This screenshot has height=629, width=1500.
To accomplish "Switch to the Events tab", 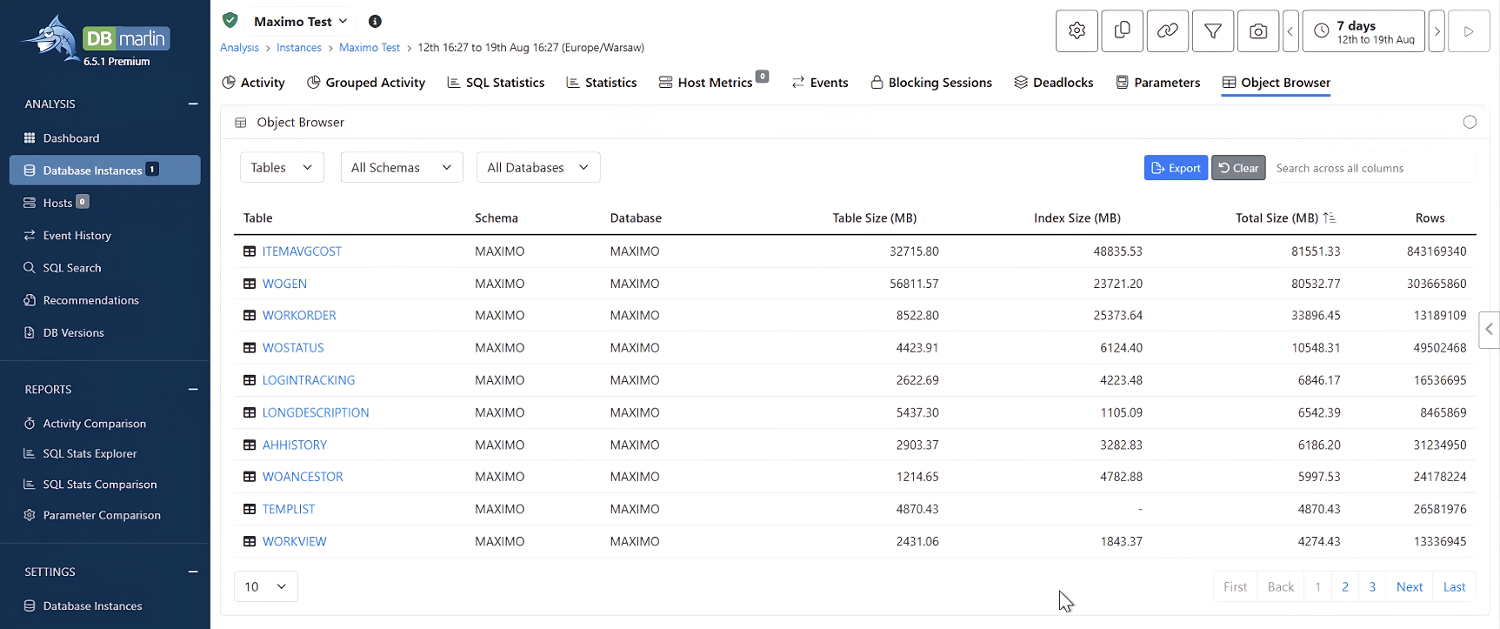I will click(x=820, y=83).
